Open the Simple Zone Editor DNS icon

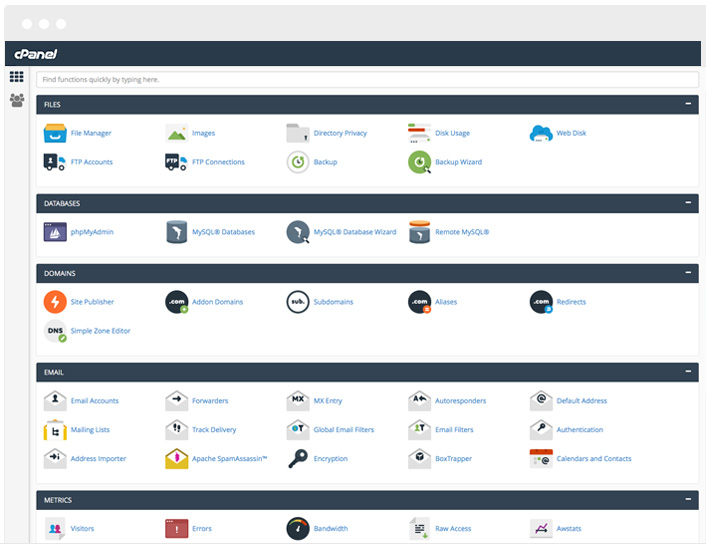coord(55,331)
